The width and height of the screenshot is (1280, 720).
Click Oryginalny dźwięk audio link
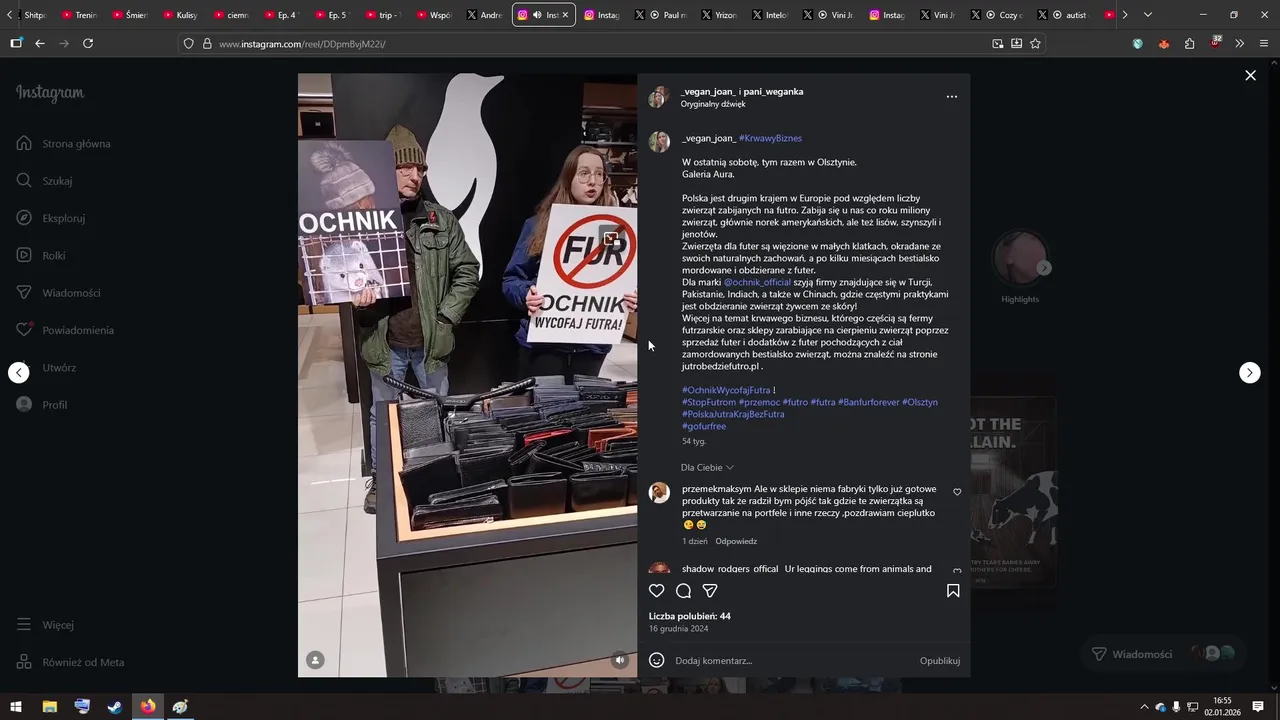tap(713, 104)
